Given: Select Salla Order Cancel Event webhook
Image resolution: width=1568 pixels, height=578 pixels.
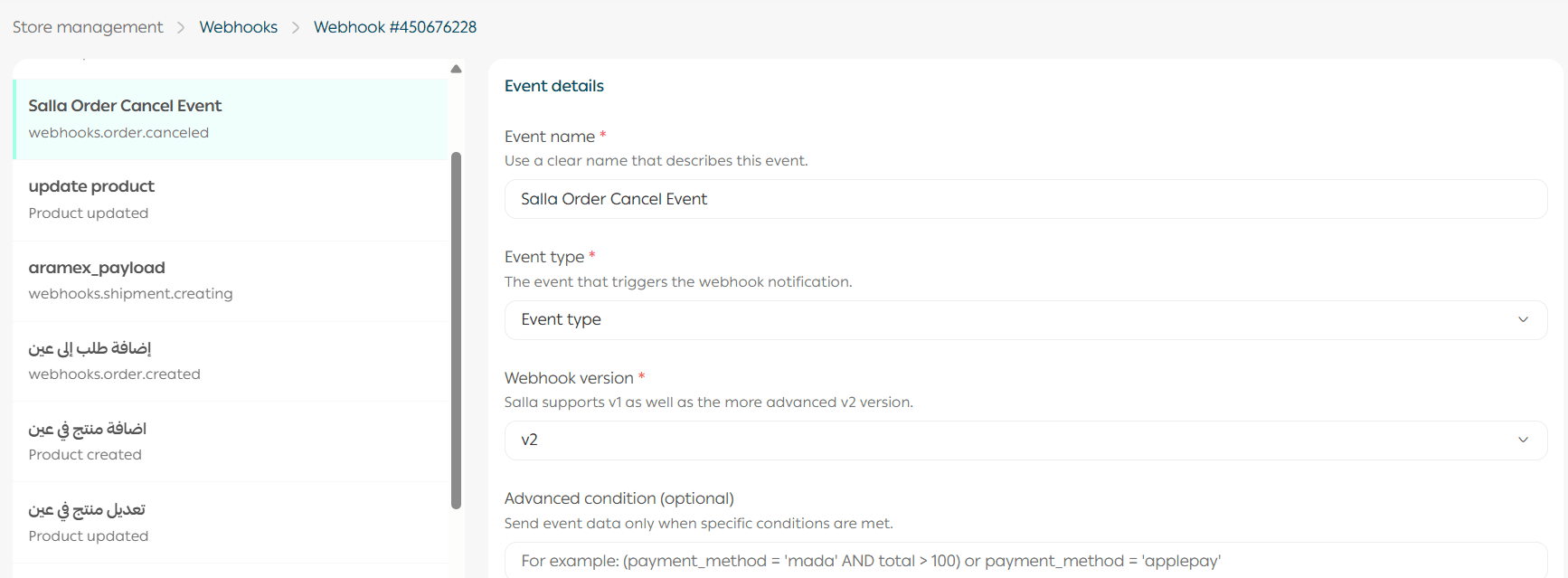Looking at the screenshot, I should (230, 118).
